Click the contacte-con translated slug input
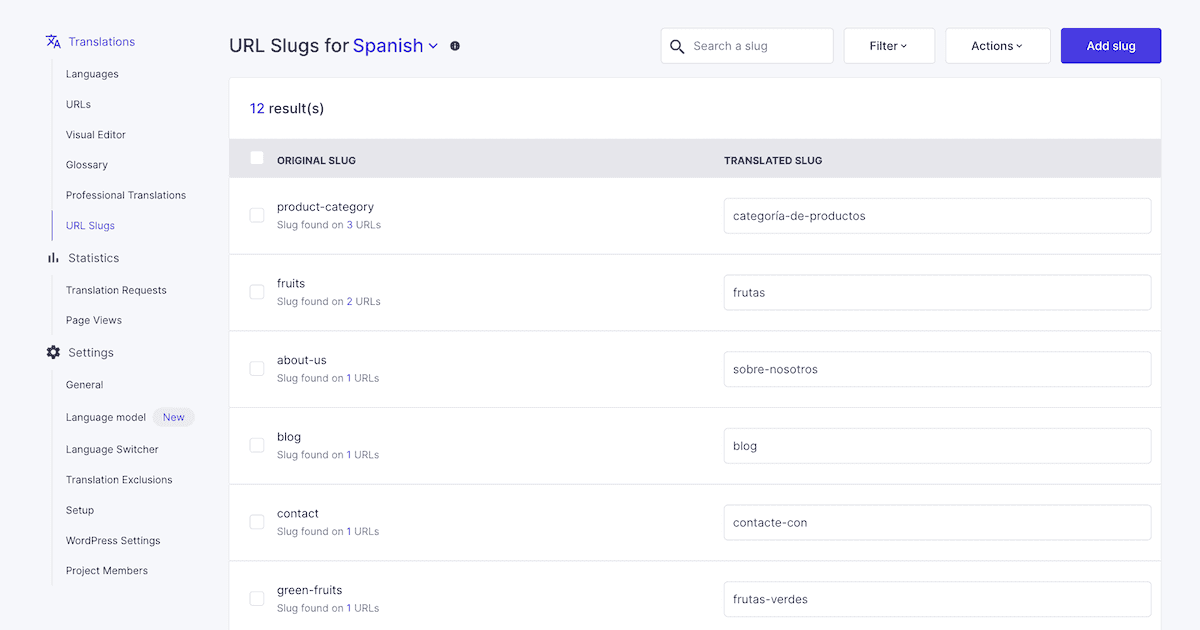 [x=937, y=522]
